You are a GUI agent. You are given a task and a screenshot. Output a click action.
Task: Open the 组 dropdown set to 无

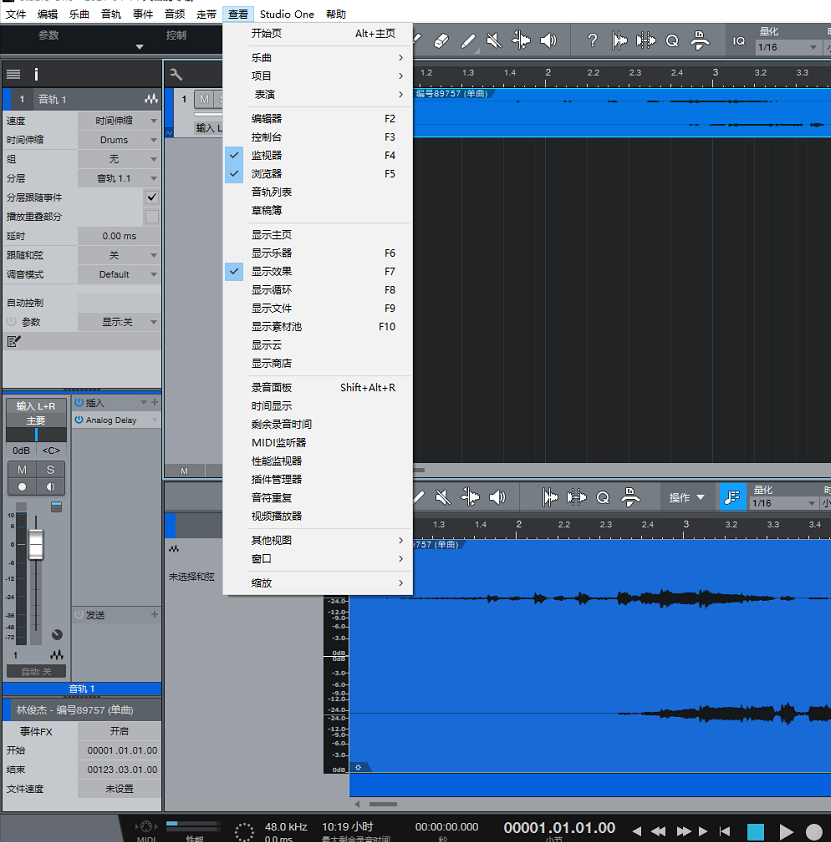coord(119,159)
